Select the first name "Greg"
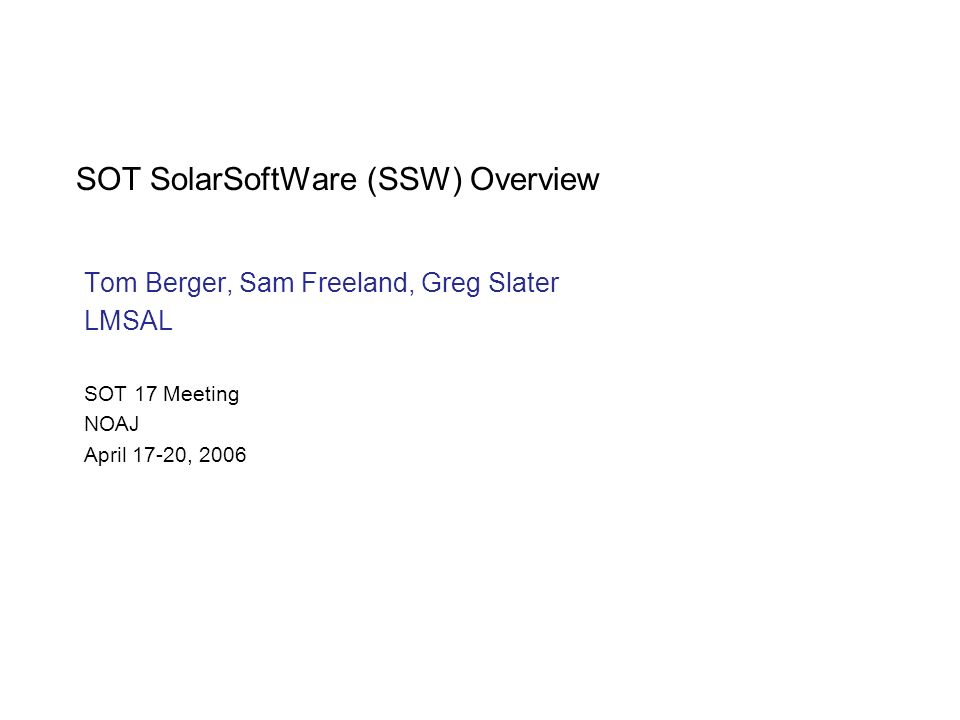 point(450,284)
